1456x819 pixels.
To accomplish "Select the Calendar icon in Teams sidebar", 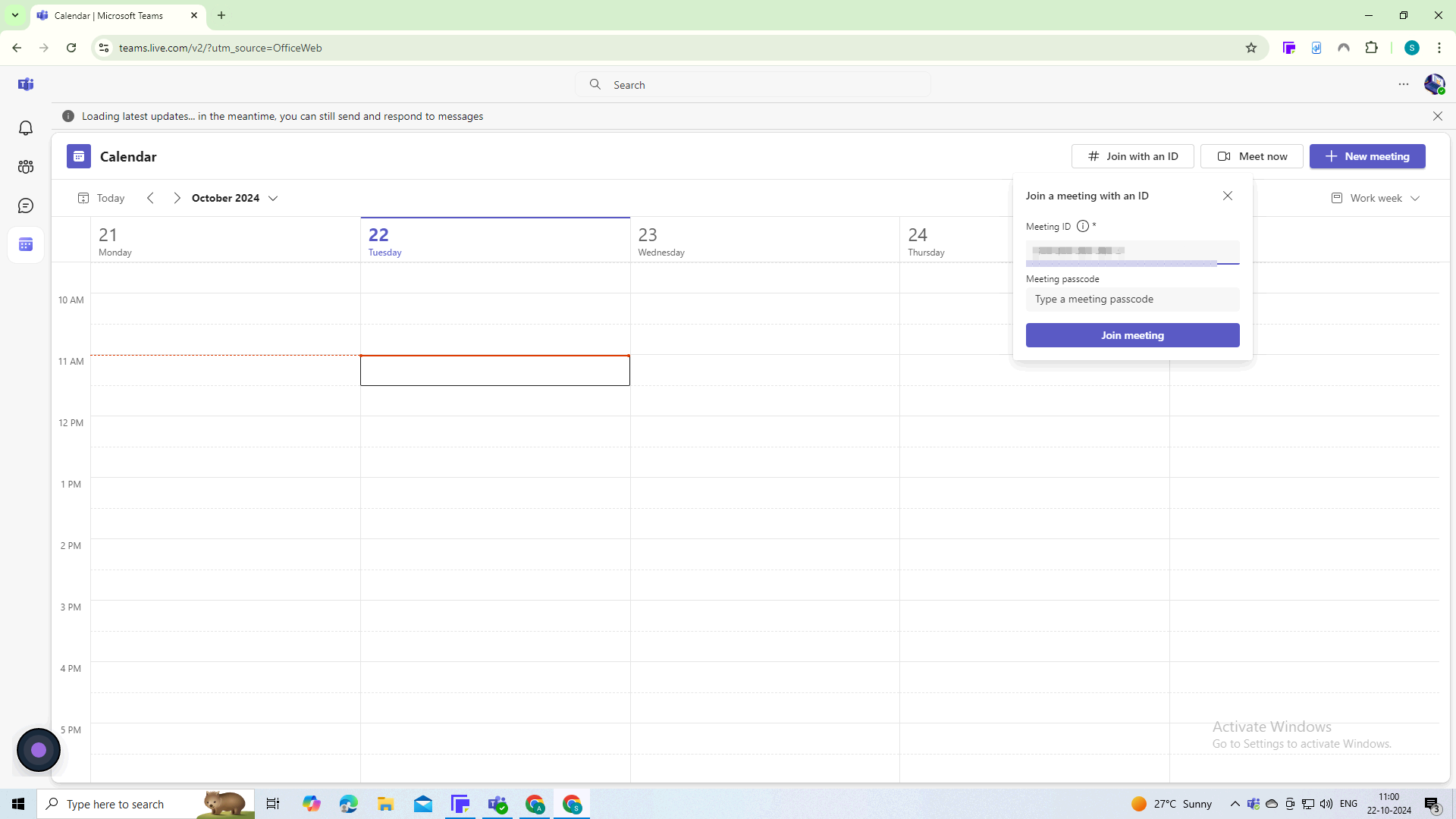I will (x=26, y=244).
